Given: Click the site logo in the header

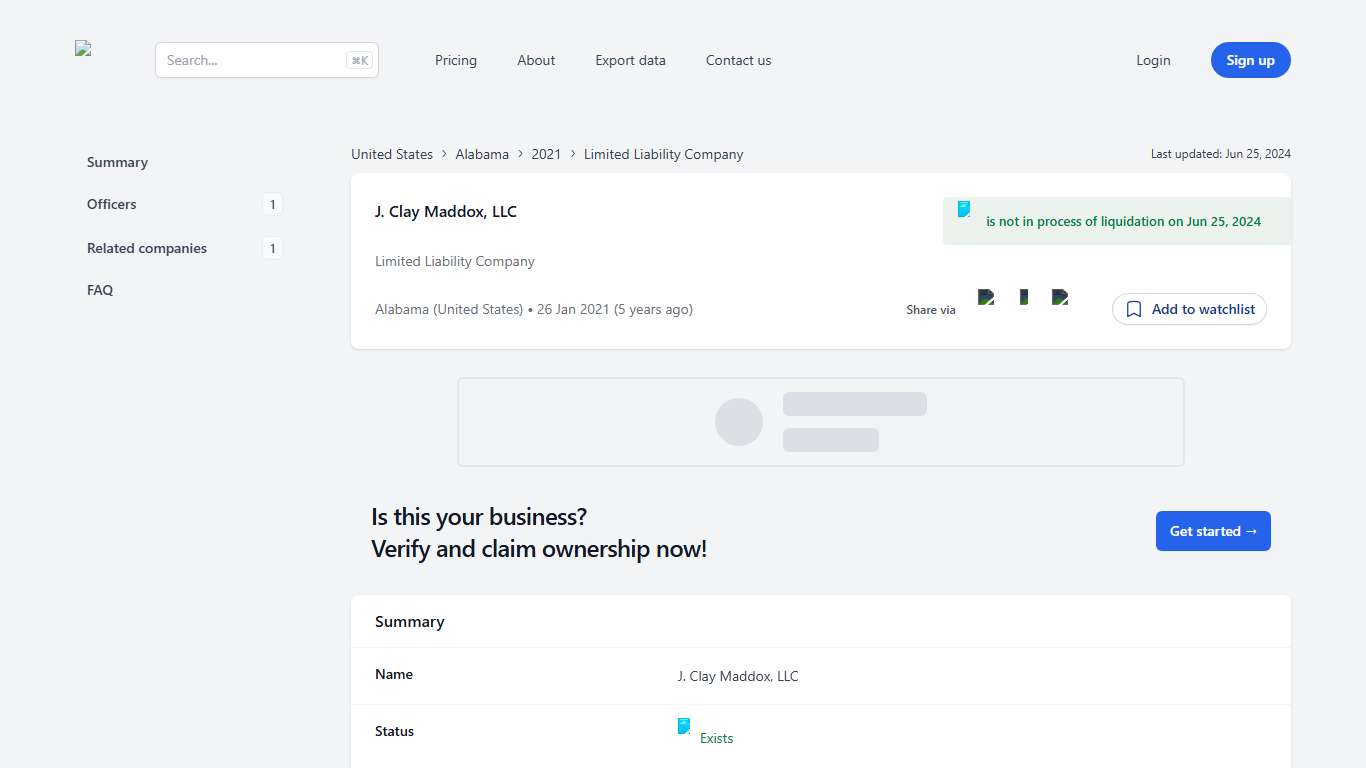Looking at the screenshot, I should (x=84, y=49).
